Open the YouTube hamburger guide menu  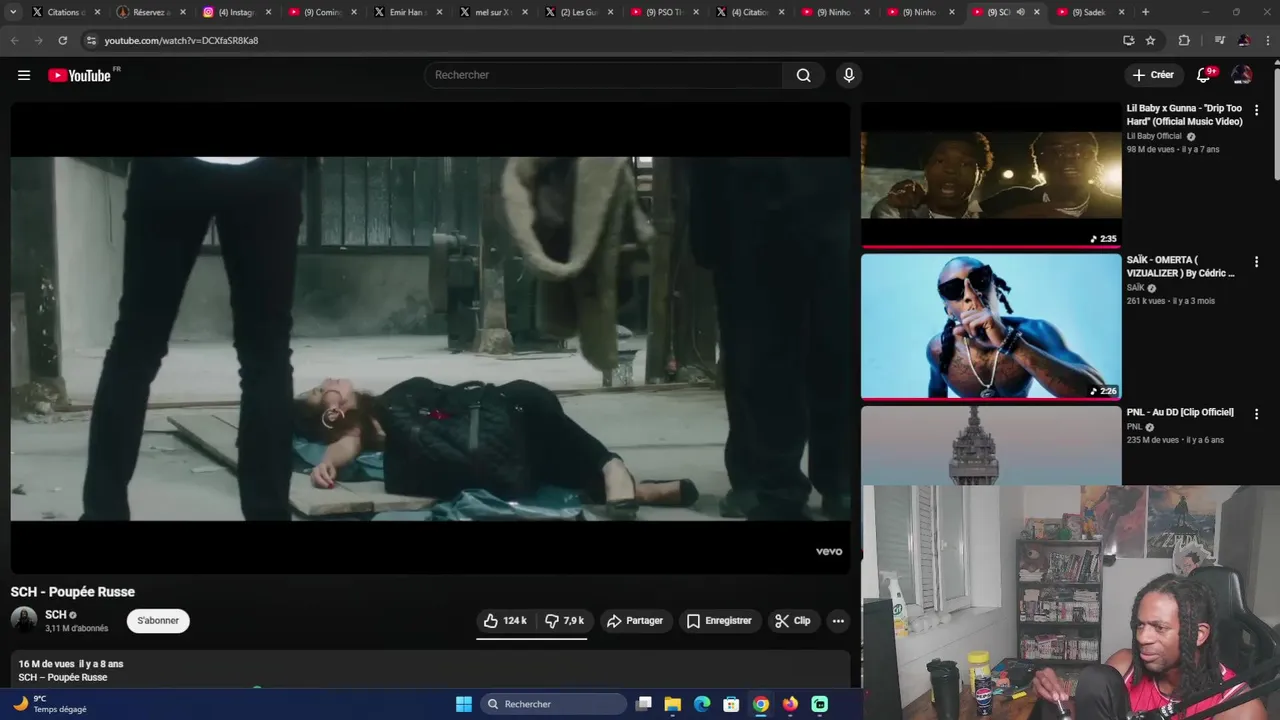[24, 75]
